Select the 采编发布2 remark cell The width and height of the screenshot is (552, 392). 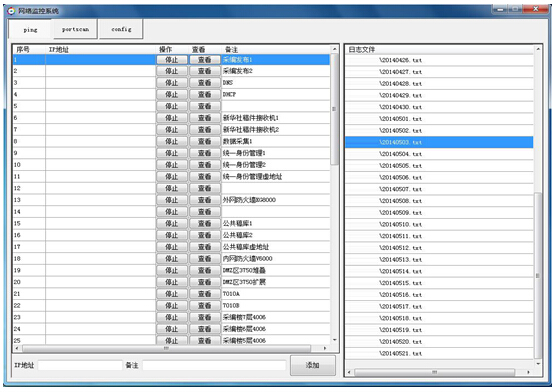point(276,71)
